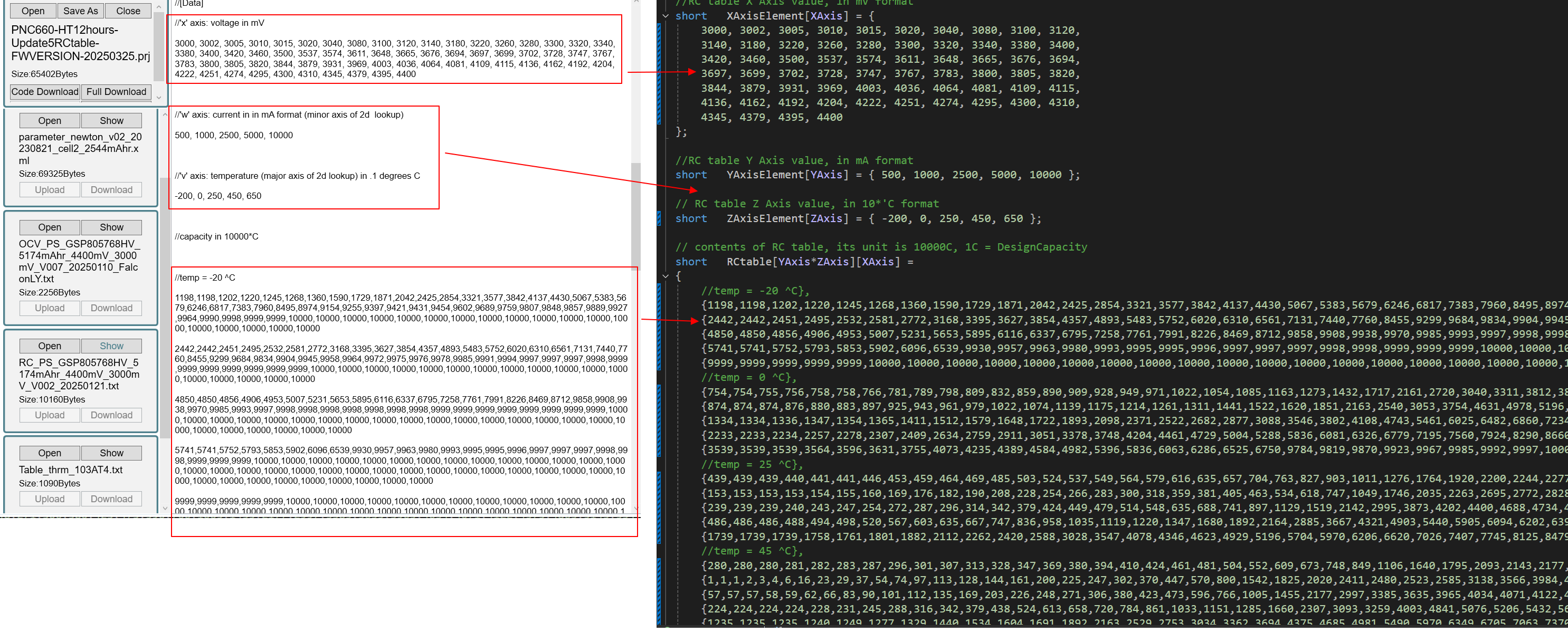Collapse the RCtable block fold chevron
The height and width of the screenshot is (632, 1568).
coord(666,276)
